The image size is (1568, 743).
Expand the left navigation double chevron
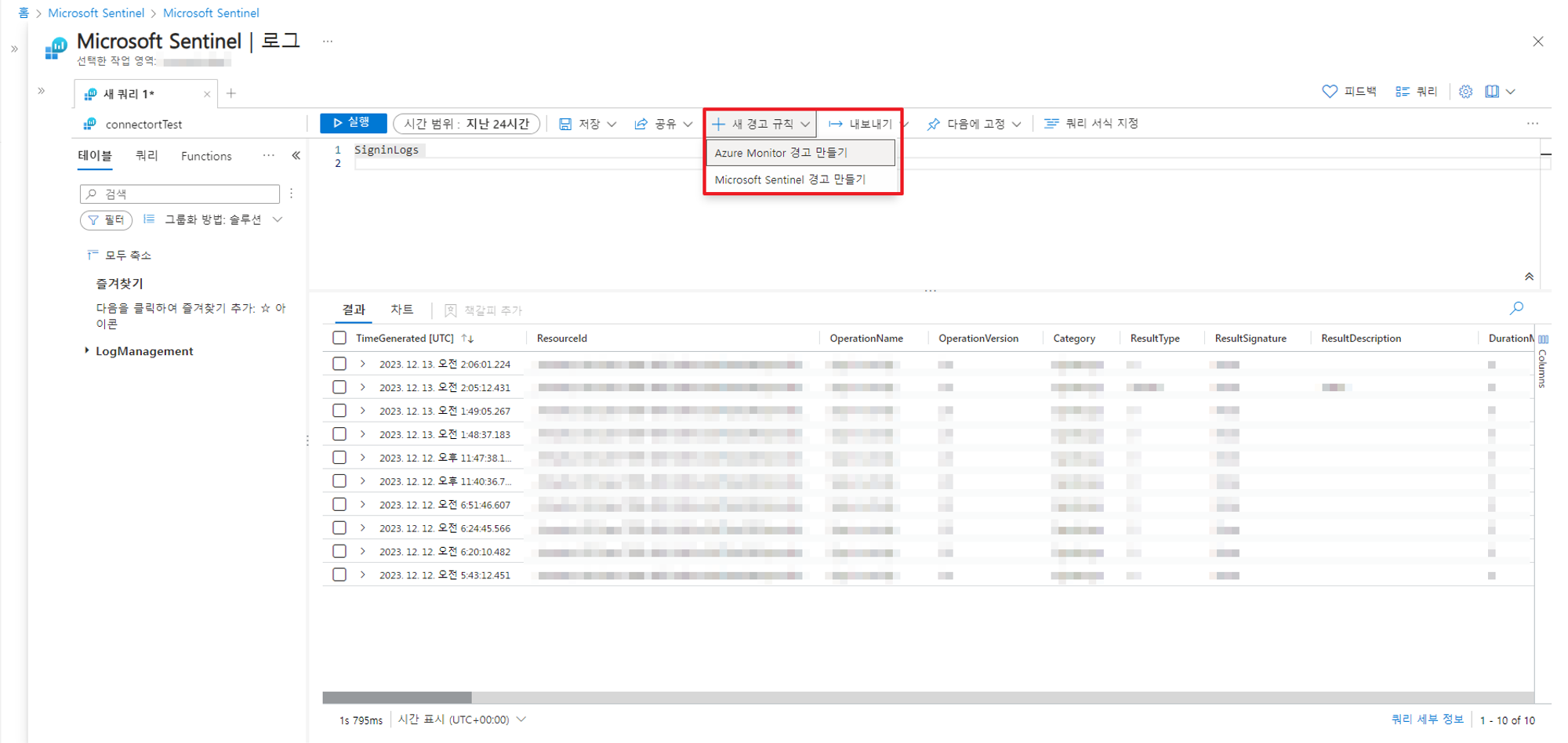[14, 49]
